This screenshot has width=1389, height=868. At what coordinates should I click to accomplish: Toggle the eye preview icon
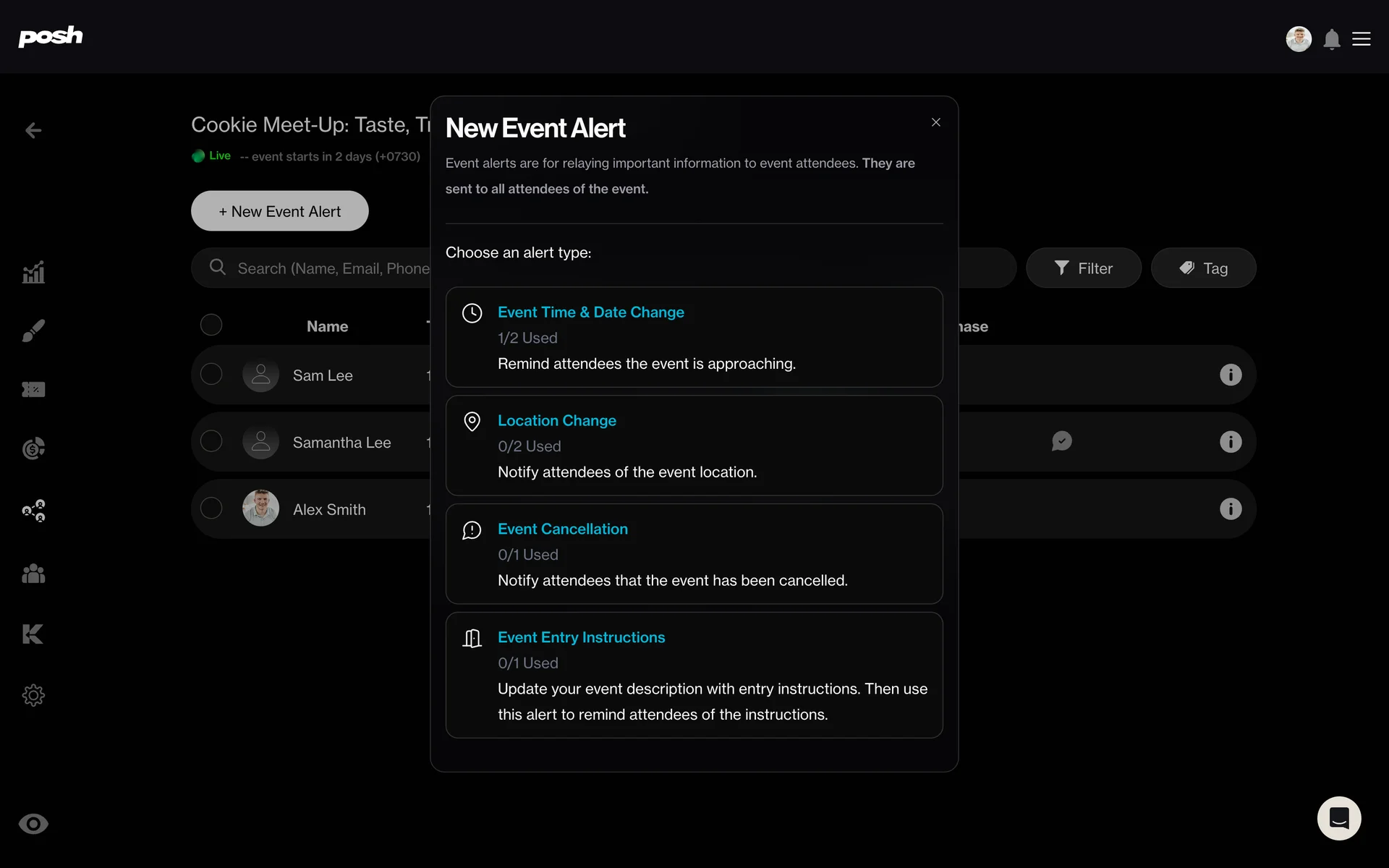coord(33,824)
